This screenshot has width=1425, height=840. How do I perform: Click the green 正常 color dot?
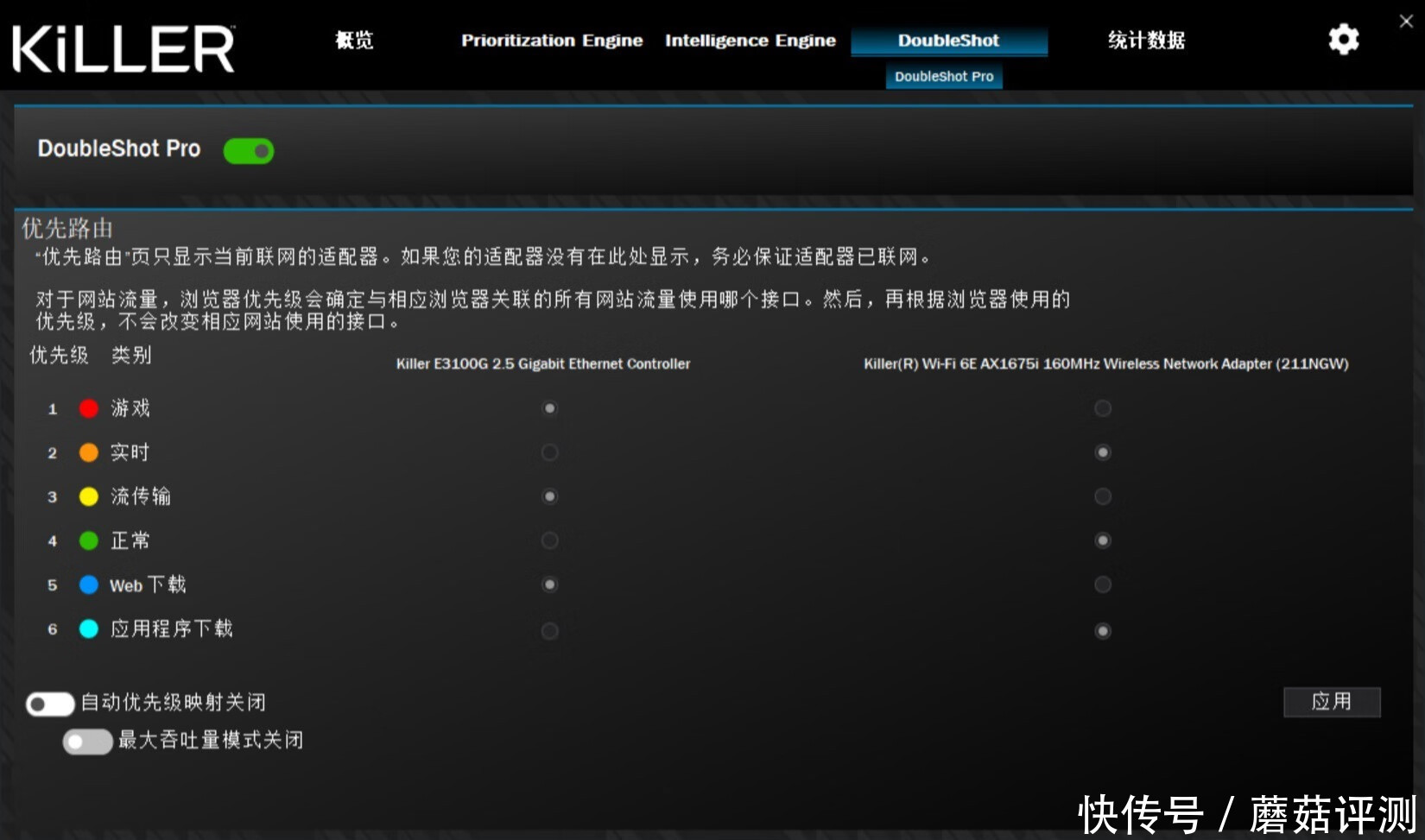[88, 540]
